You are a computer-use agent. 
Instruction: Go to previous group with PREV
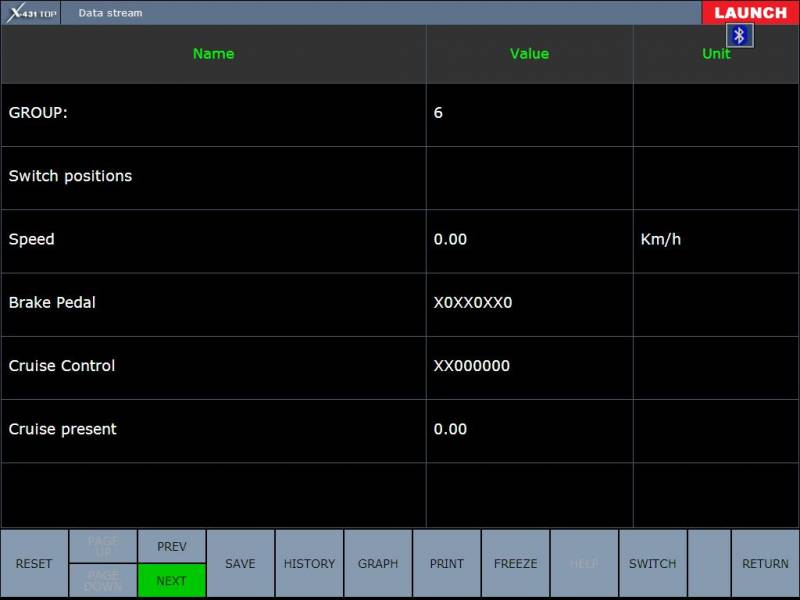click(171, 546)
